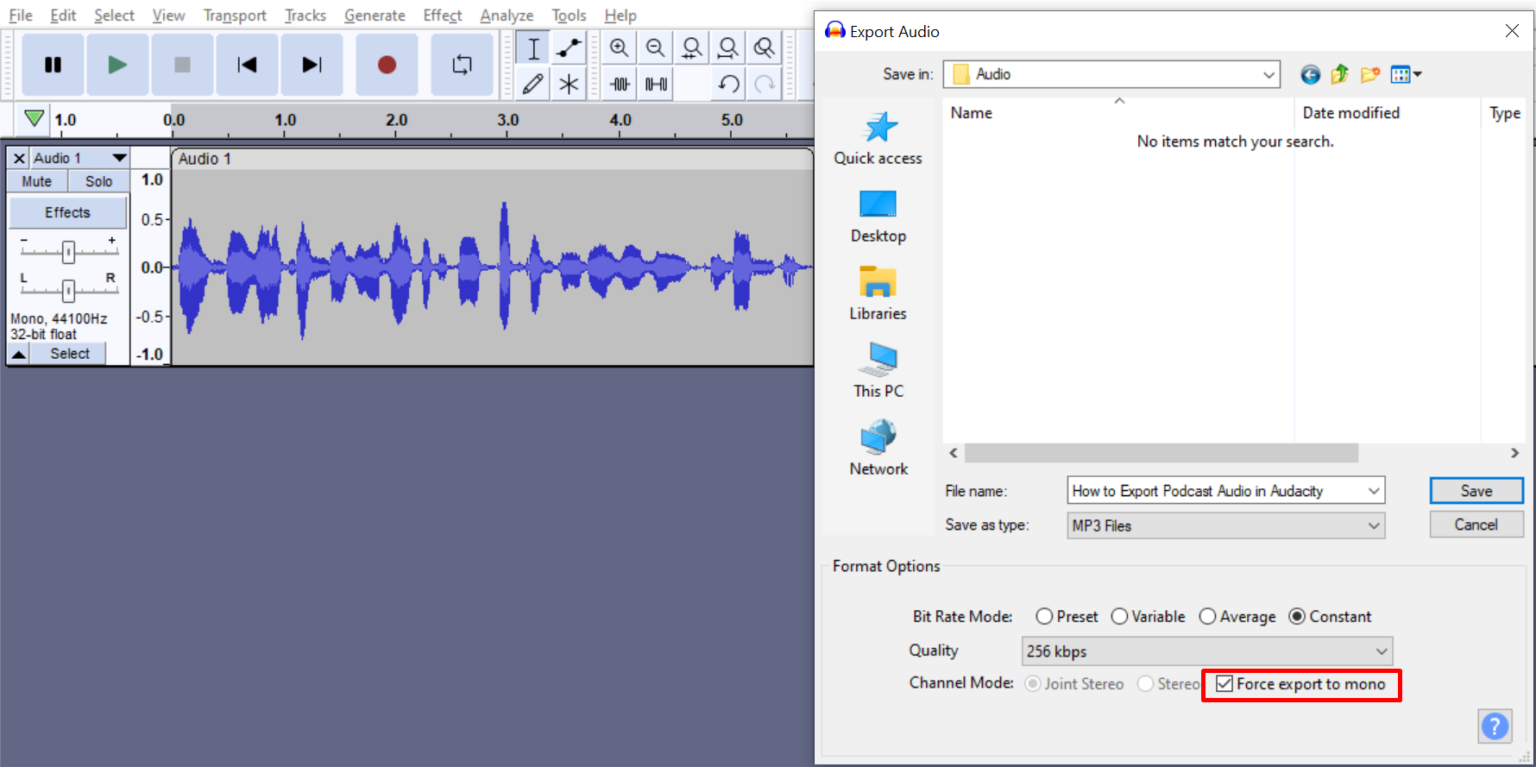Open the Save in folder dropdown

point(1269,74)
